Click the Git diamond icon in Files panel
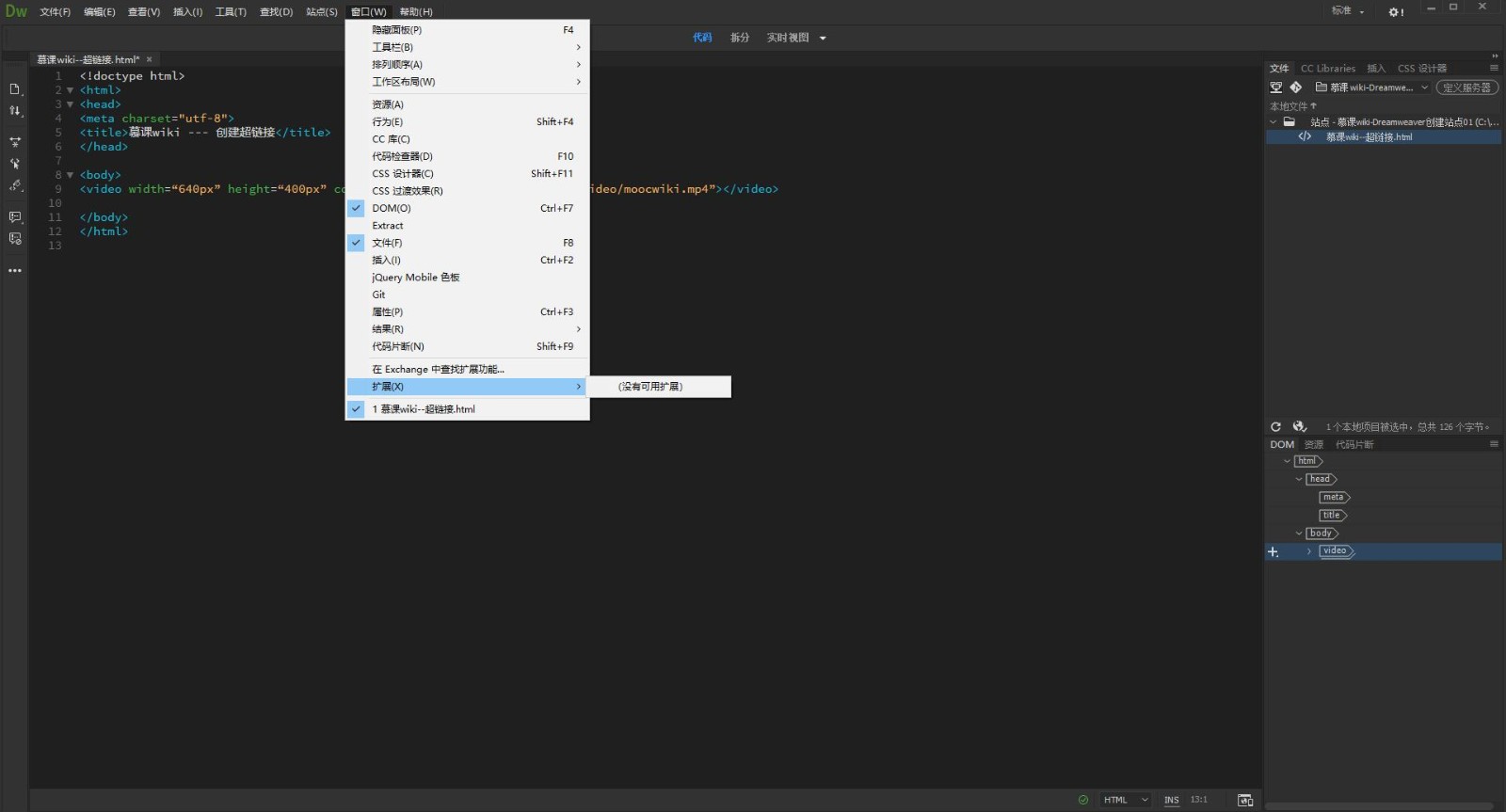The height and width of the screenshot is (812, 1506). click(1296, 88)
